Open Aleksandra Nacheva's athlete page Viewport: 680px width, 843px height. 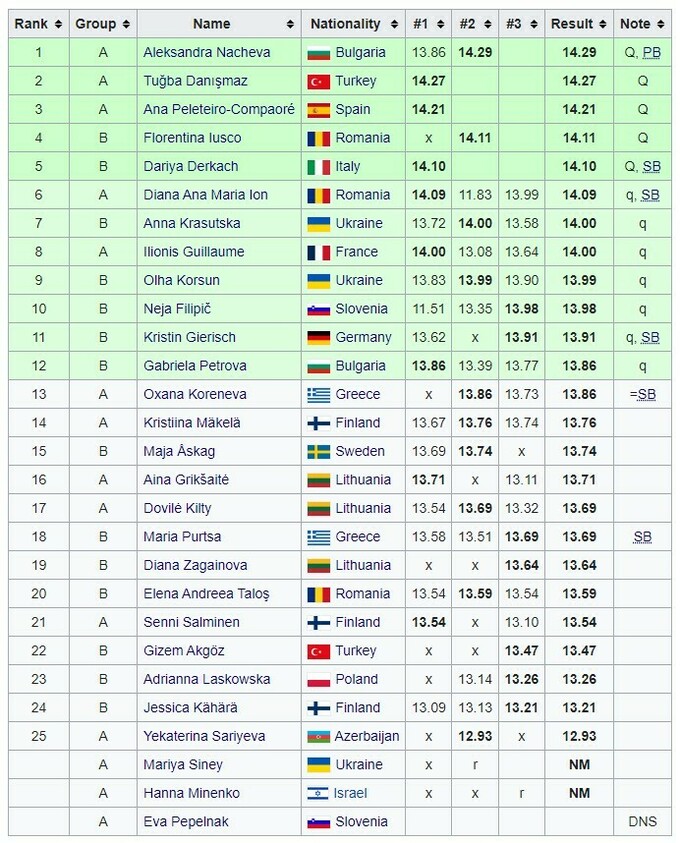click(207, 52)
